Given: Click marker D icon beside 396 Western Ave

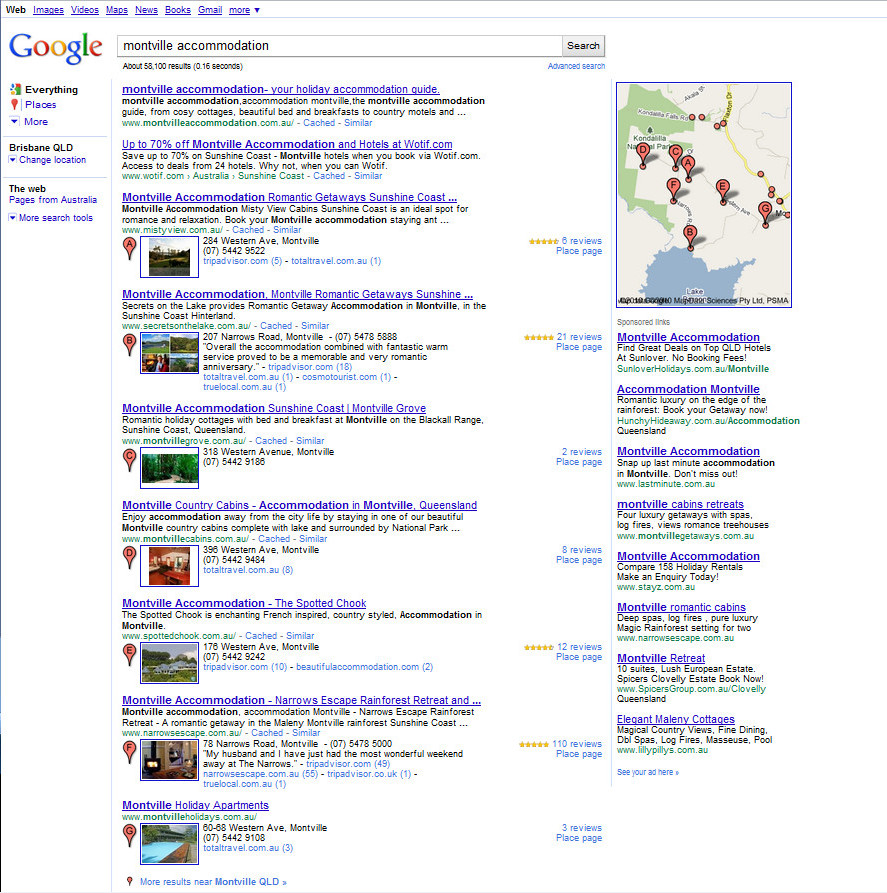Looking at the screenshot, I should 130,558.
